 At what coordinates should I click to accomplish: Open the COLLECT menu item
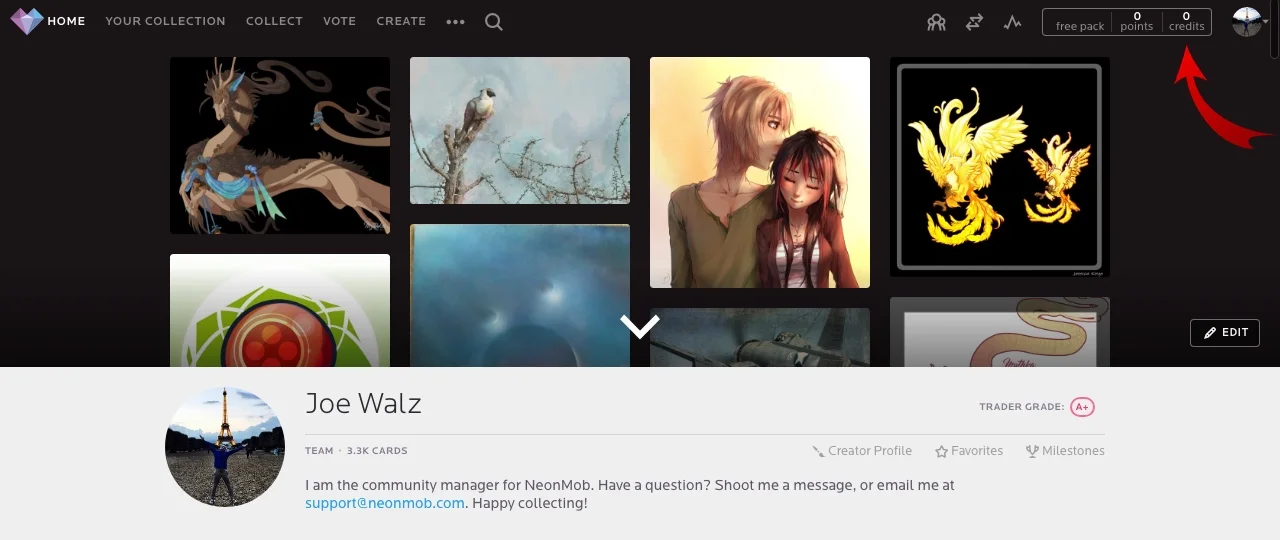point(274,21)
